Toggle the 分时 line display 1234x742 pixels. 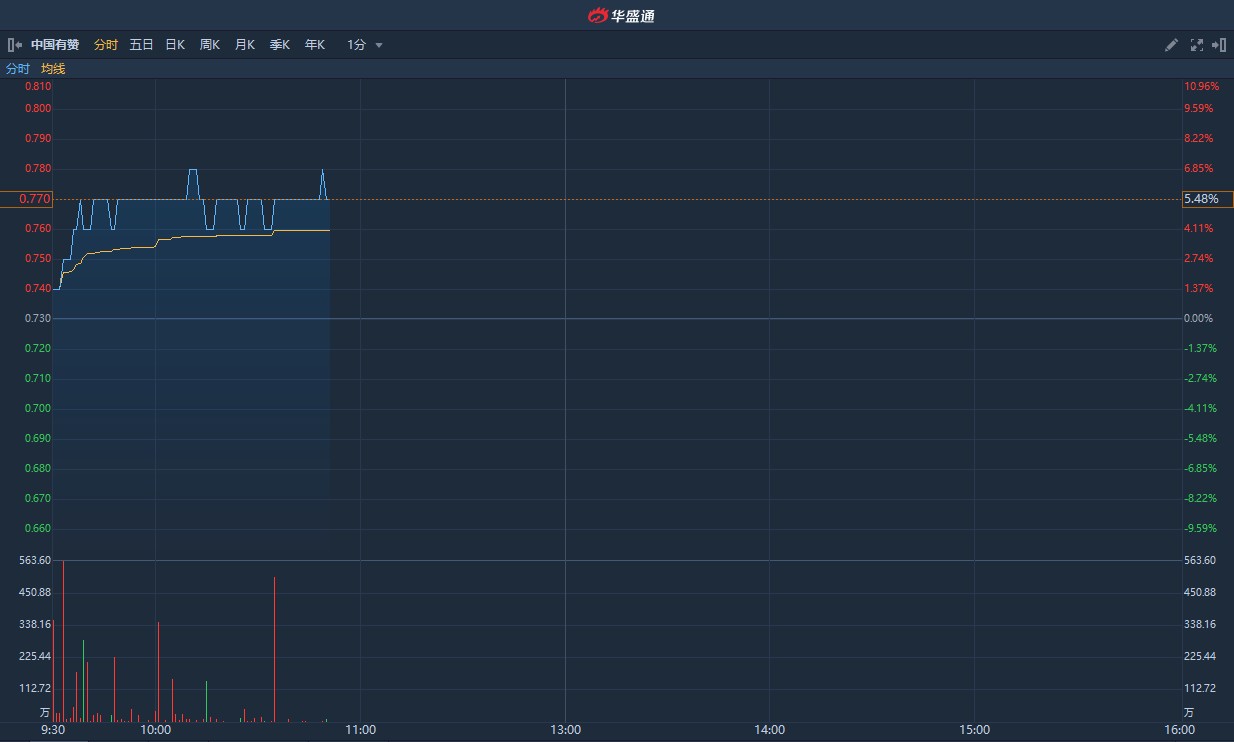(17, 69)
